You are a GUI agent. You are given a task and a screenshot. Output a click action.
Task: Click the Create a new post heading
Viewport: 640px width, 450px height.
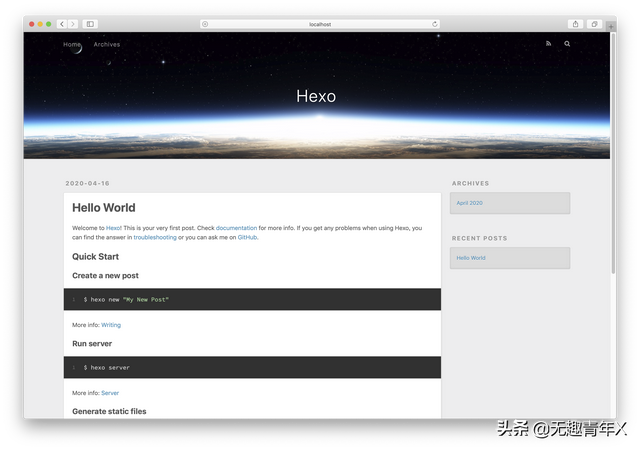[x=105, y=276]
